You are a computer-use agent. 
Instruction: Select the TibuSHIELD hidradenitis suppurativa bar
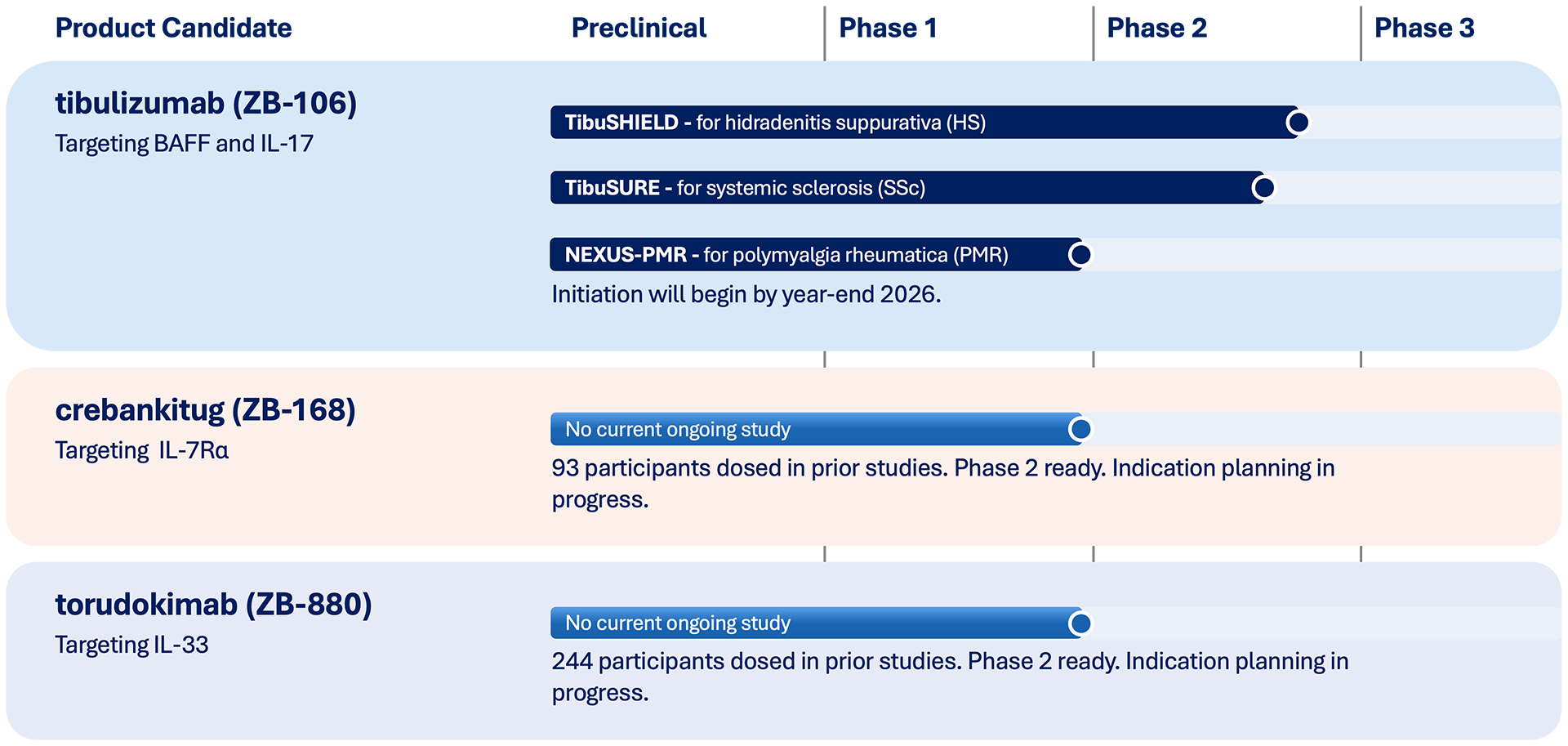coord(924,123)
